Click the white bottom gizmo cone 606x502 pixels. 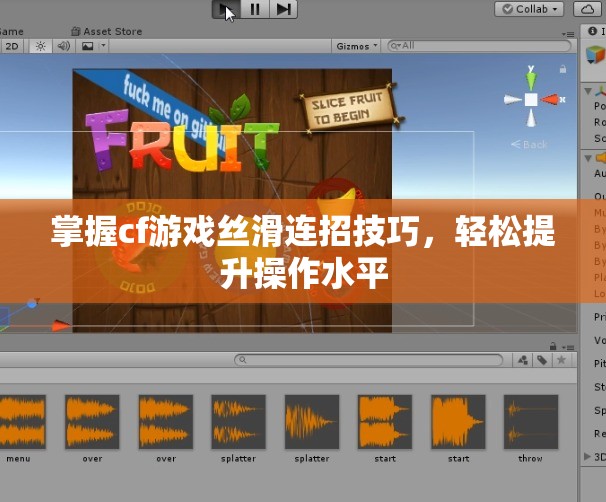[x=531, y=117]
